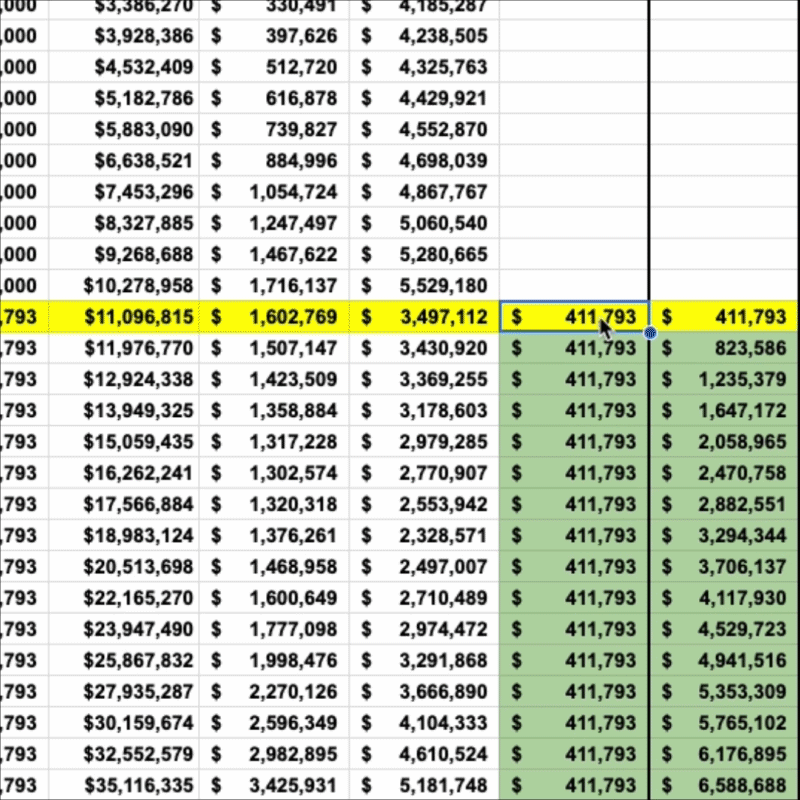Click the 3,430,920 cell
Viewport: 800px width, 800px height.
point(424,348)
